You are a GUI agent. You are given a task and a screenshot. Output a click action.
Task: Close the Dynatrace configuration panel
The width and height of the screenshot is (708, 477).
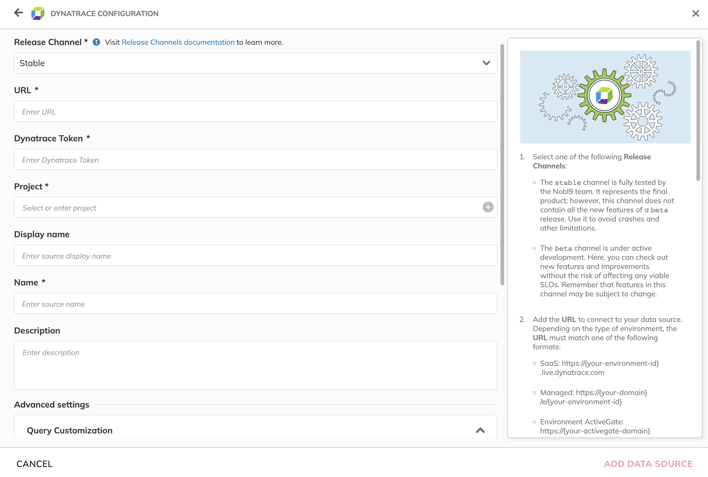695,14
